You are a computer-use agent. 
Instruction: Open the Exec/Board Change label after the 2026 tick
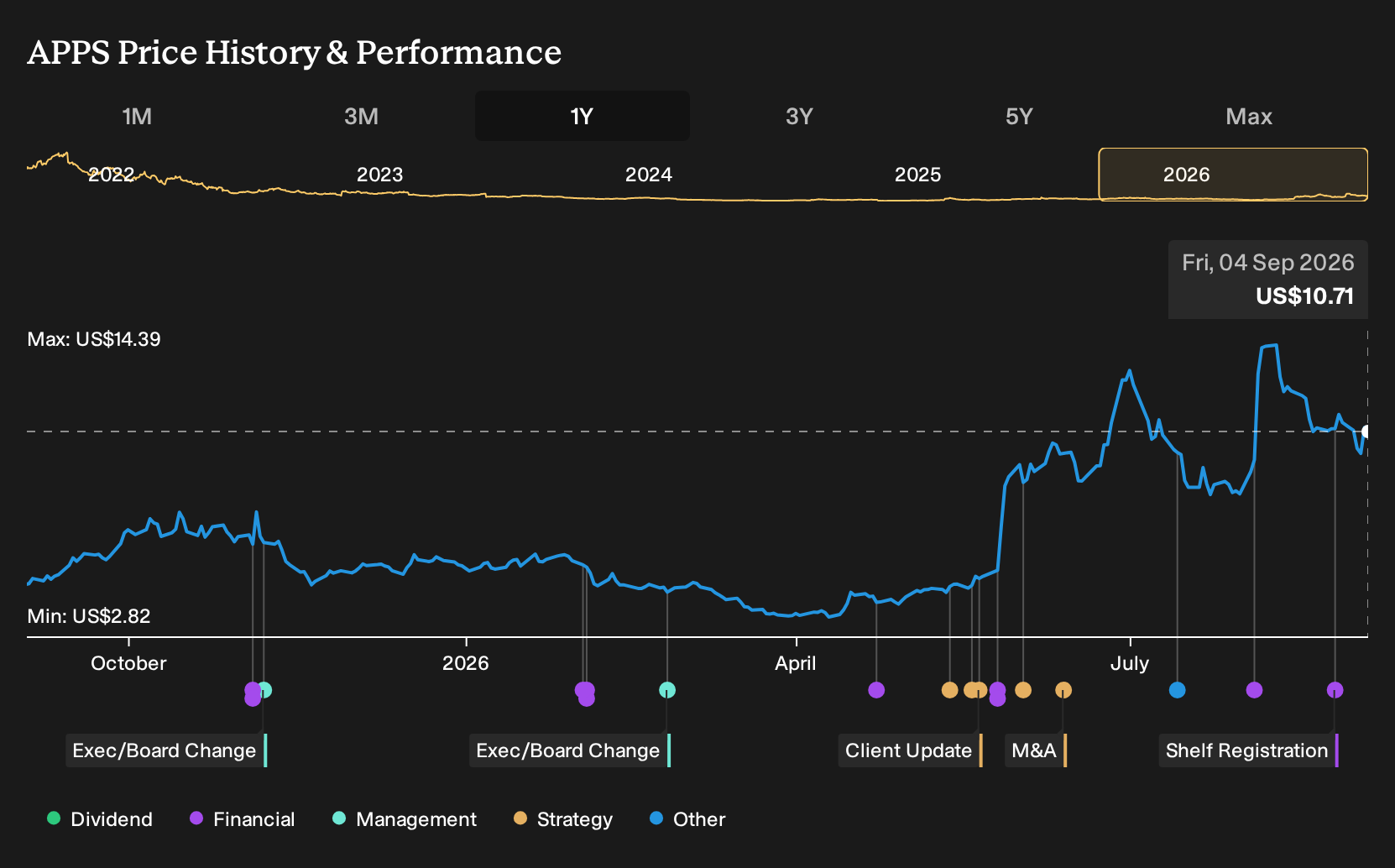click(x=570, y=750)
